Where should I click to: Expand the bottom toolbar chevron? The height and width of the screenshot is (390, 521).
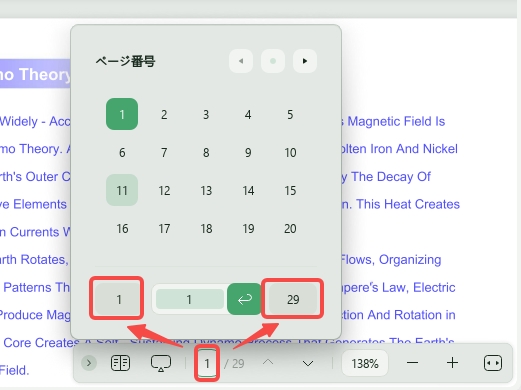[x=89, y=363]
